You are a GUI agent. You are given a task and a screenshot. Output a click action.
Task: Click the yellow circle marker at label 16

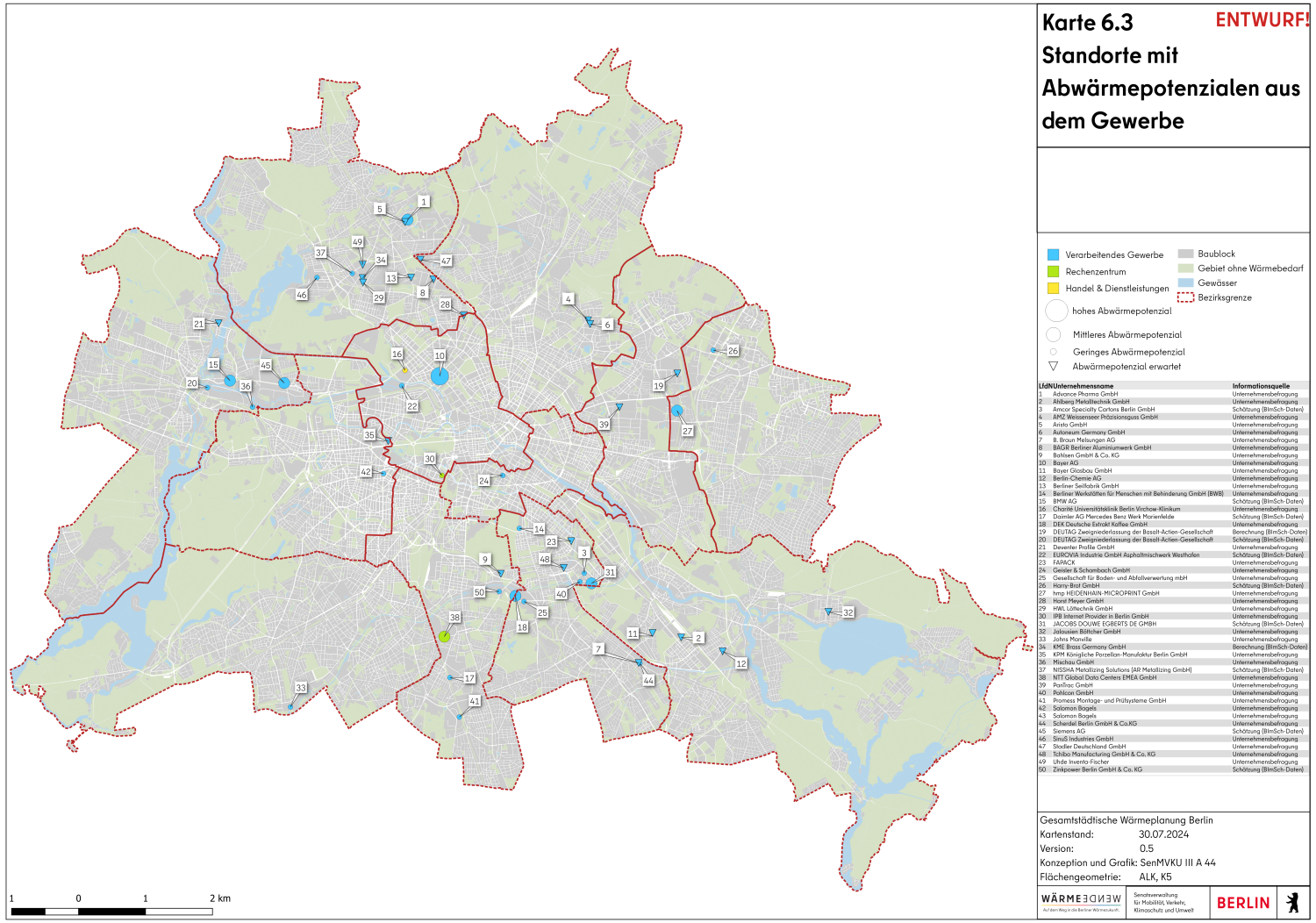click(404, 370)
